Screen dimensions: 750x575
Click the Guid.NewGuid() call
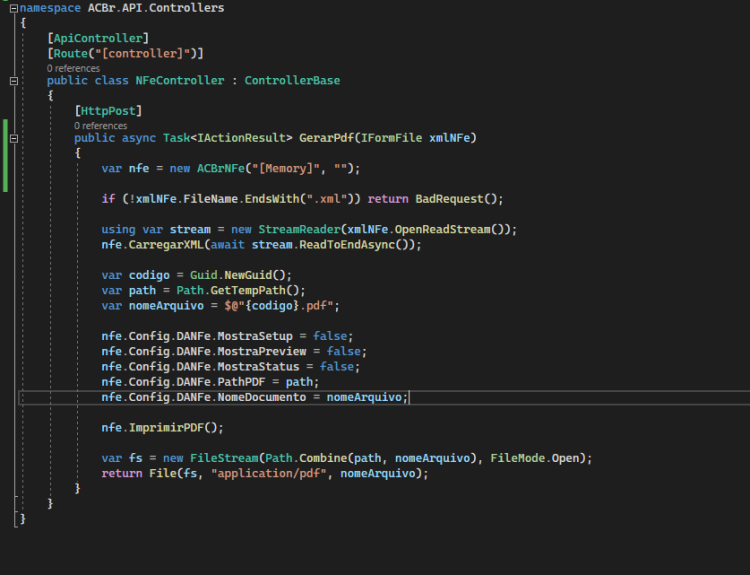pyautogui.click(x=237, y=275)
